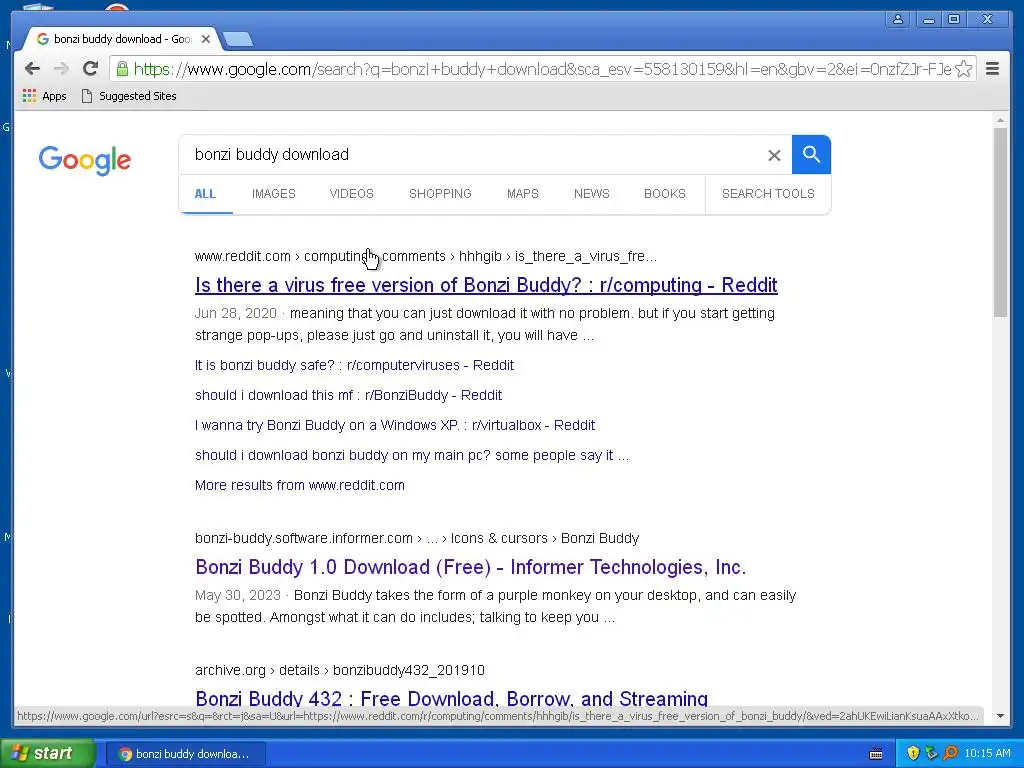The image size is (1024, 768).
Task: Click the page scrollbar up arrow
Action: [1000, 120]
